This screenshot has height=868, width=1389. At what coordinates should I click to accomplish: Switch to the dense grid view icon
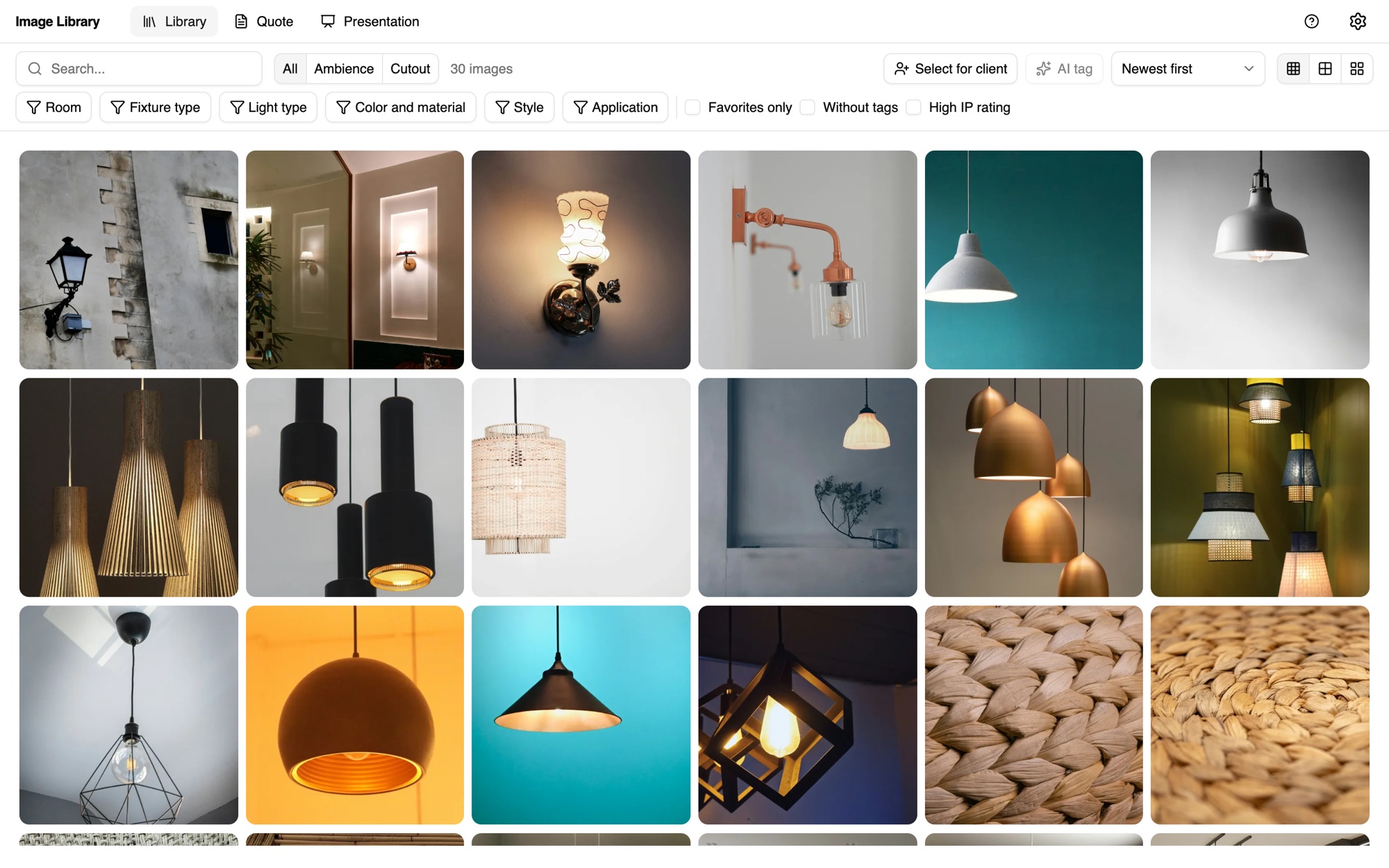[x=1293, y=69]
